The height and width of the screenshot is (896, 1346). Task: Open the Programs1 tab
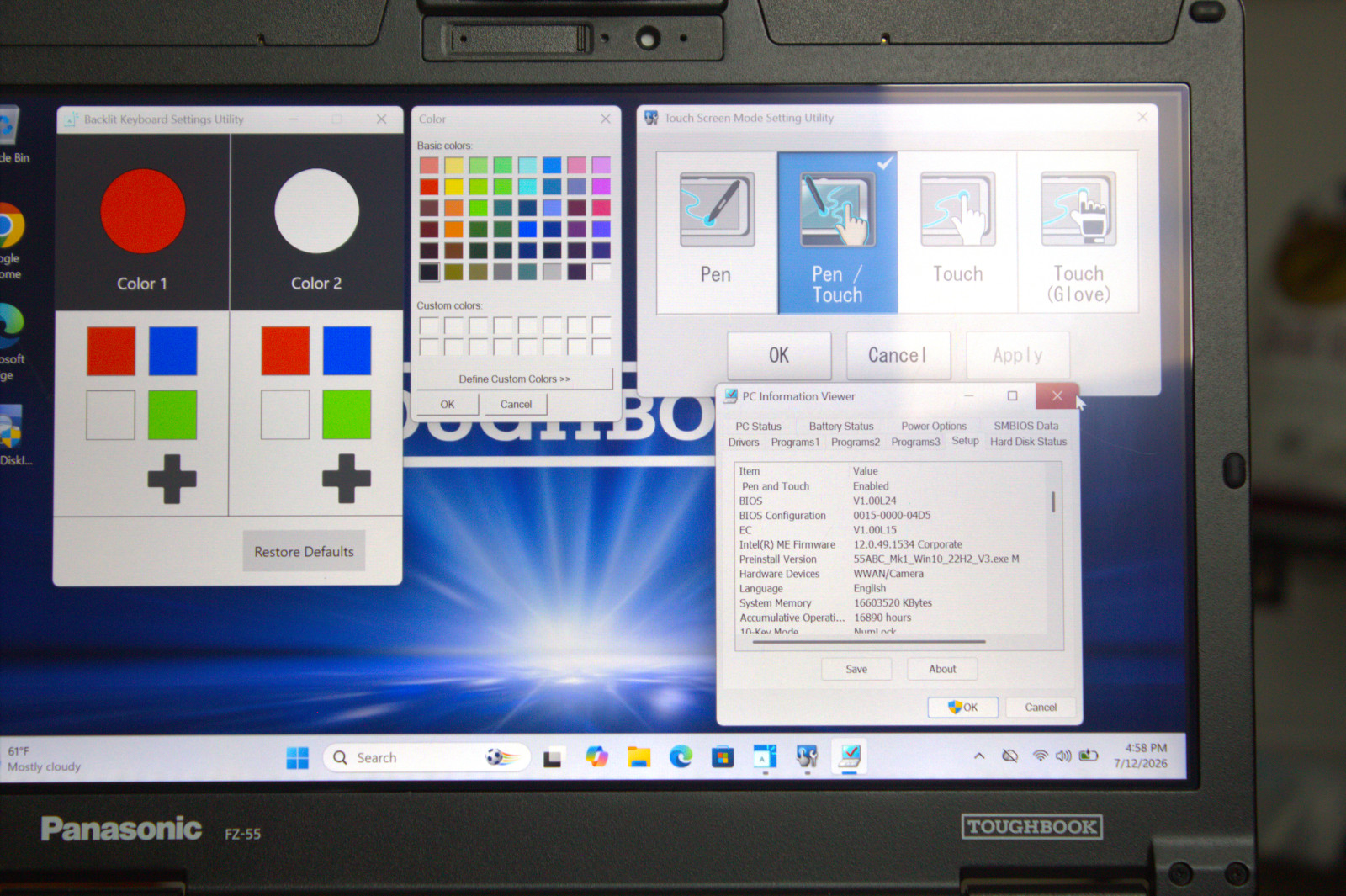point(795,443)
